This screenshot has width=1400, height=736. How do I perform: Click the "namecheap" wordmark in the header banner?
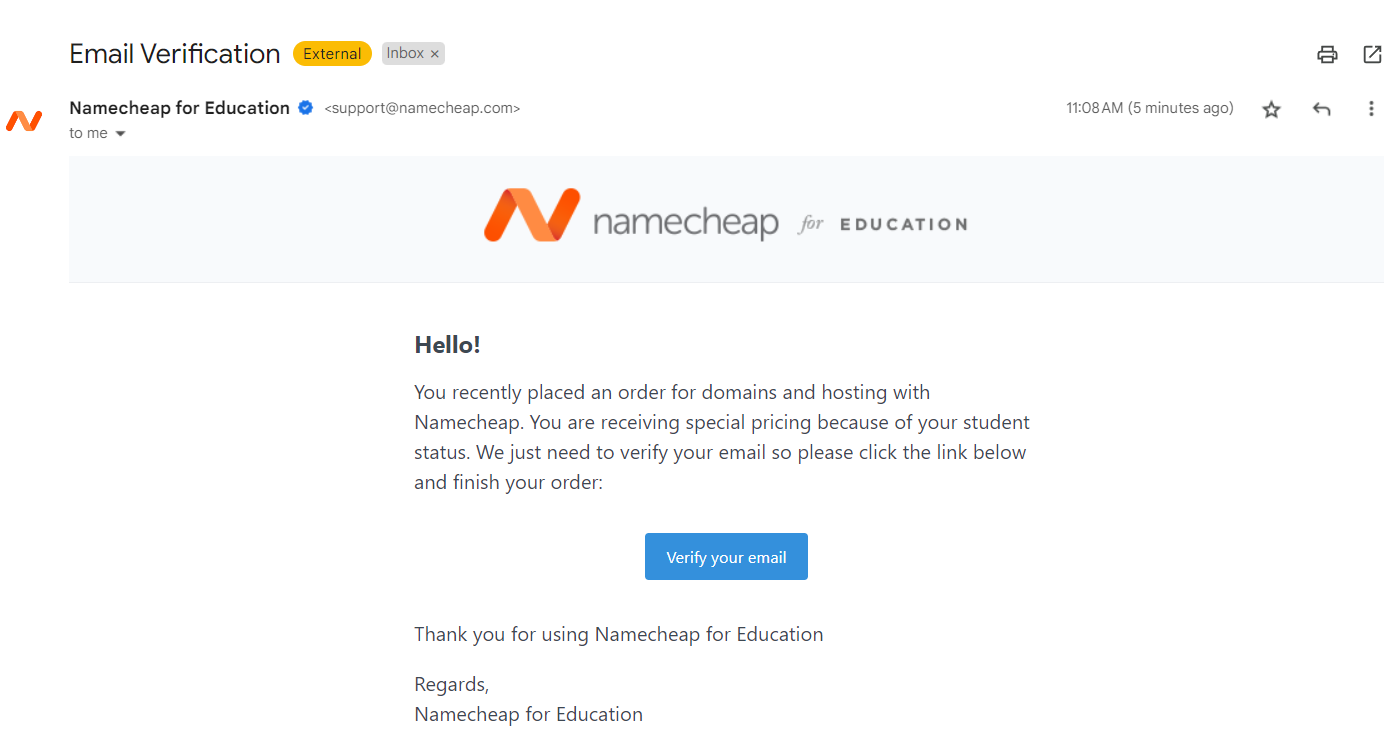[686, 224]
